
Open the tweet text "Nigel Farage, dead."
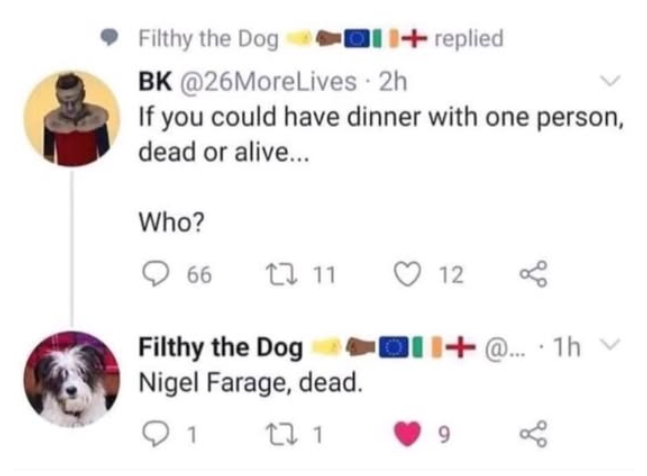(249, 381)
